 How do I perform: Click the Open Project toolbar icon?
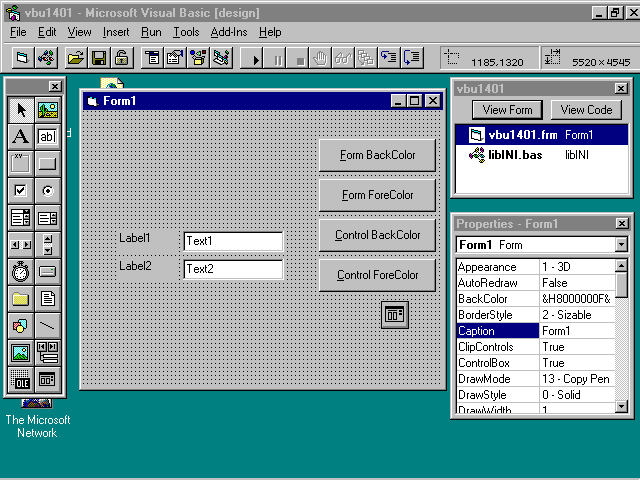(x=75, y=58)
